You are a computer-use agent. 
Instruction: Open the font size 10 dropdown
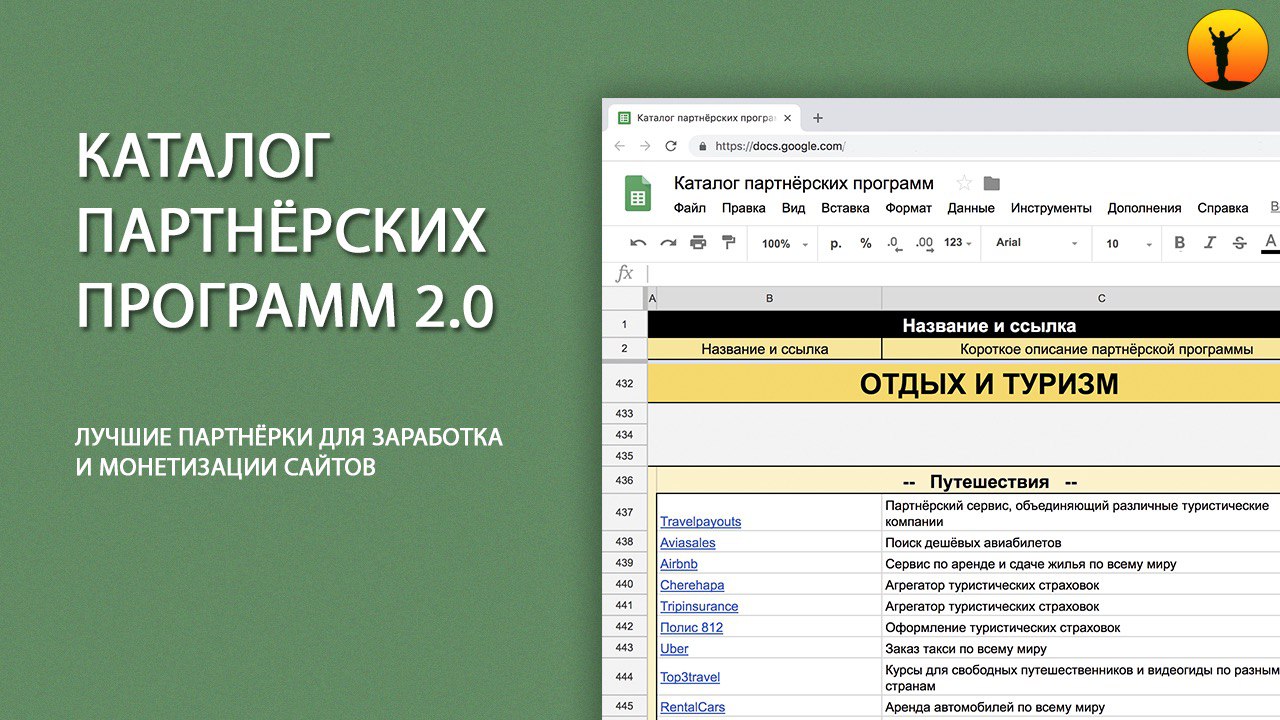coord(1129,243)
